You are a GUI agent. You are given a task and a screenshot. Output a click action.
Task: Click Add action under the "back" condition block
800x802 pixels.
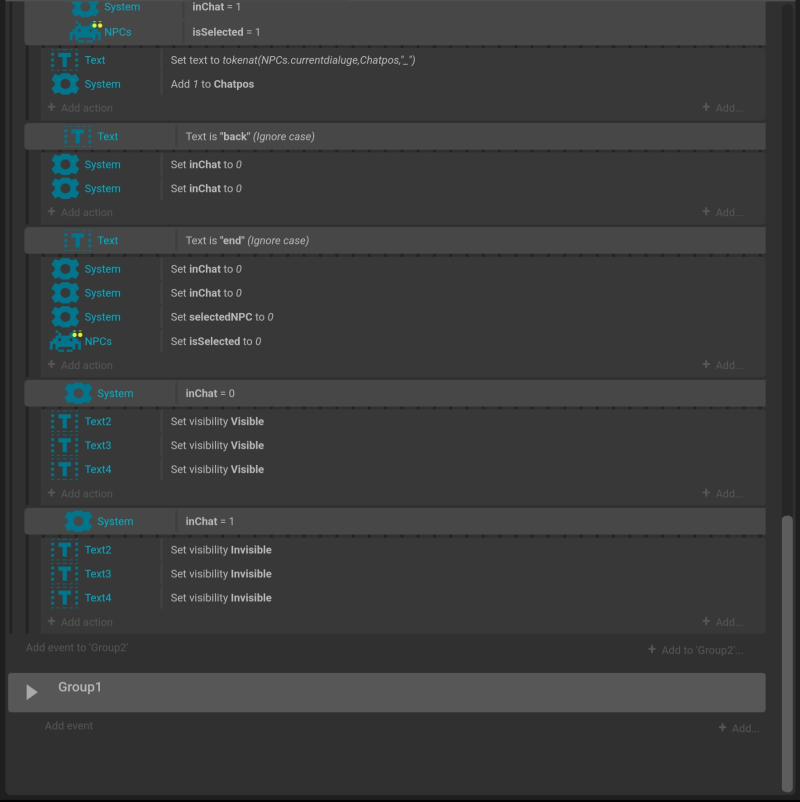(80, 212)
